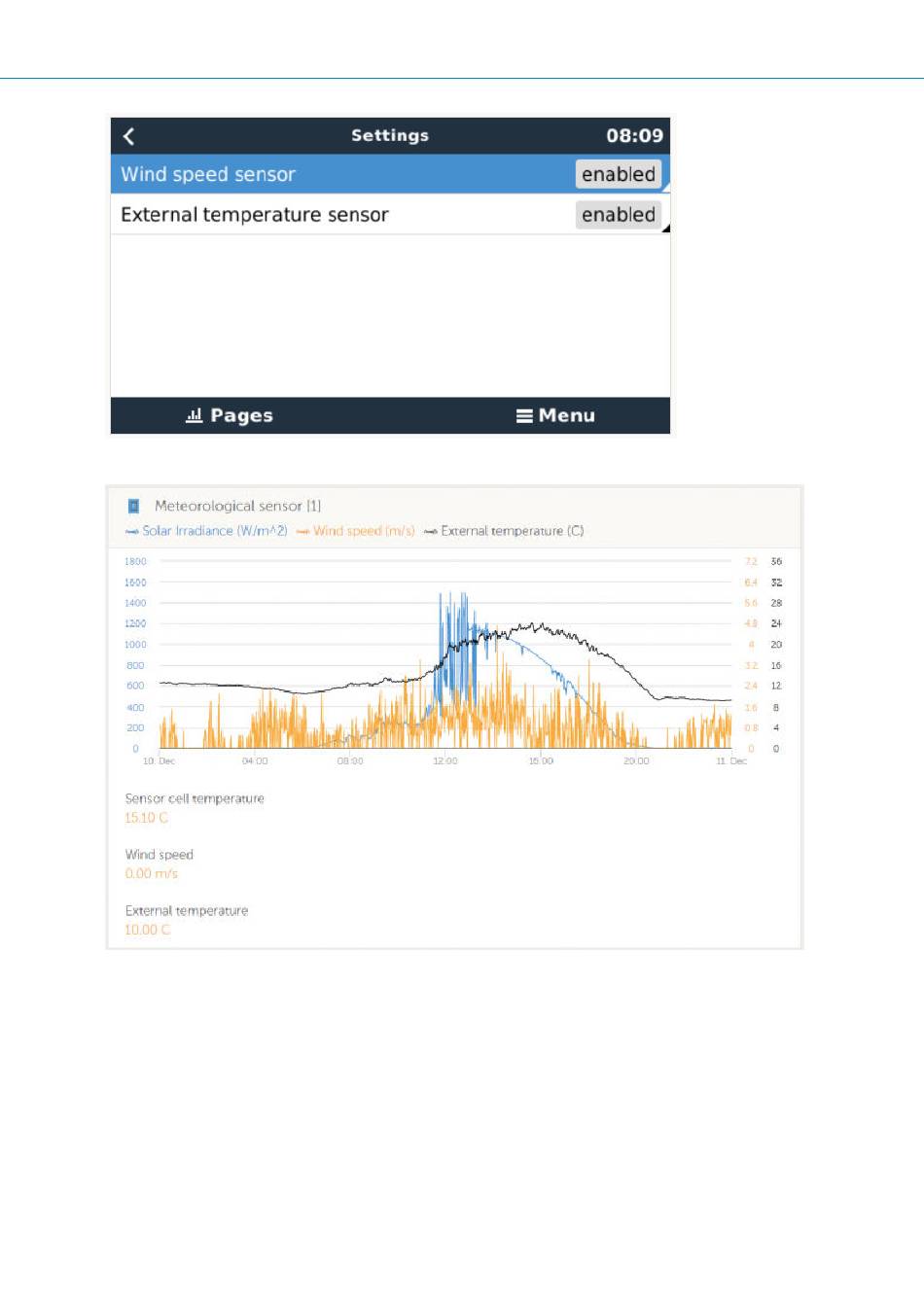The width and height of the screenshot is (924, 1307).
Task: Select the Wind speed sensor row label
Action: point(208,174)
